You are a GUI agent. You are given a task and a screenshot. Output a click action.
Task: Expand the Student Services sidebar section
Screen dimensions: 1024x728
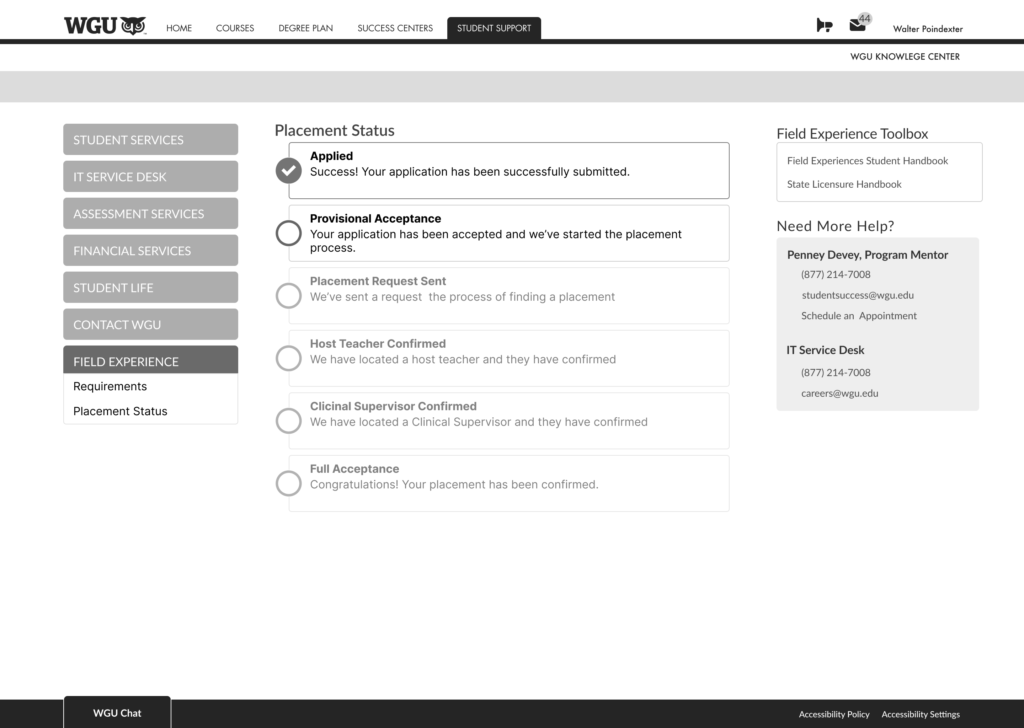150,140
